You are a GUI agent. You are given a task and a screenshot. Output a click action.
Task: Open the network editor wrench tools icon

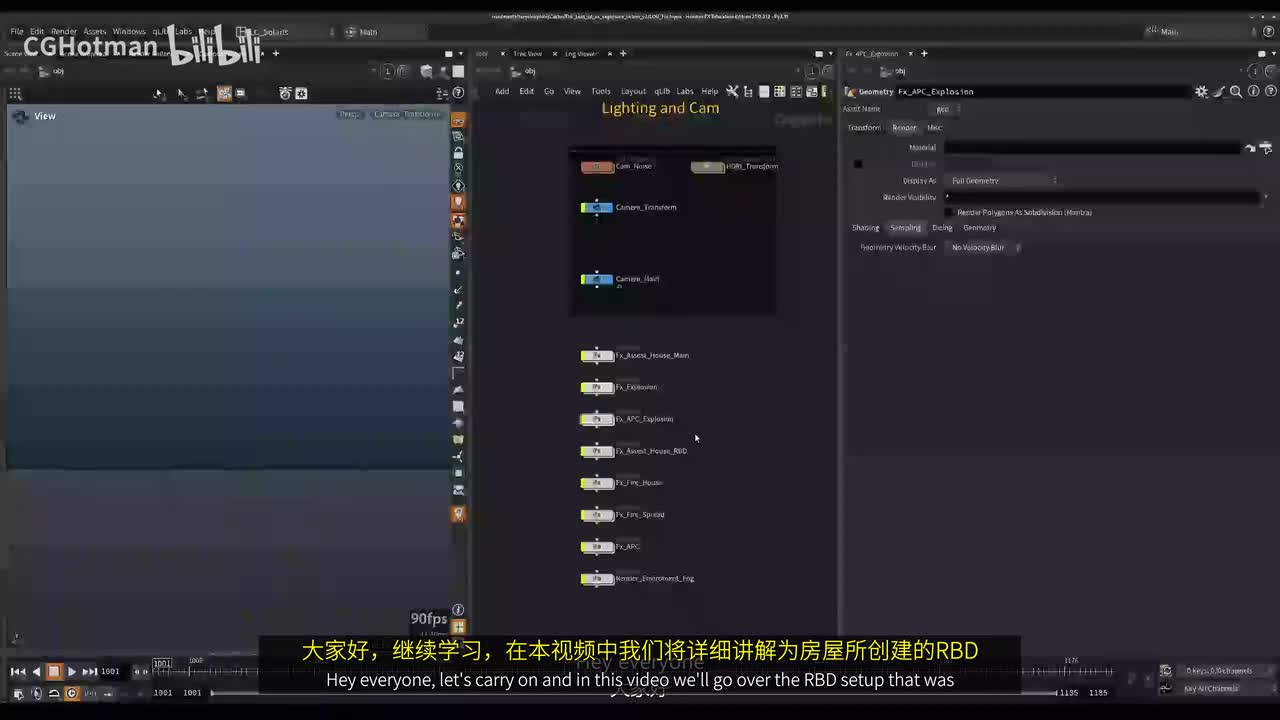pos(732,91)
